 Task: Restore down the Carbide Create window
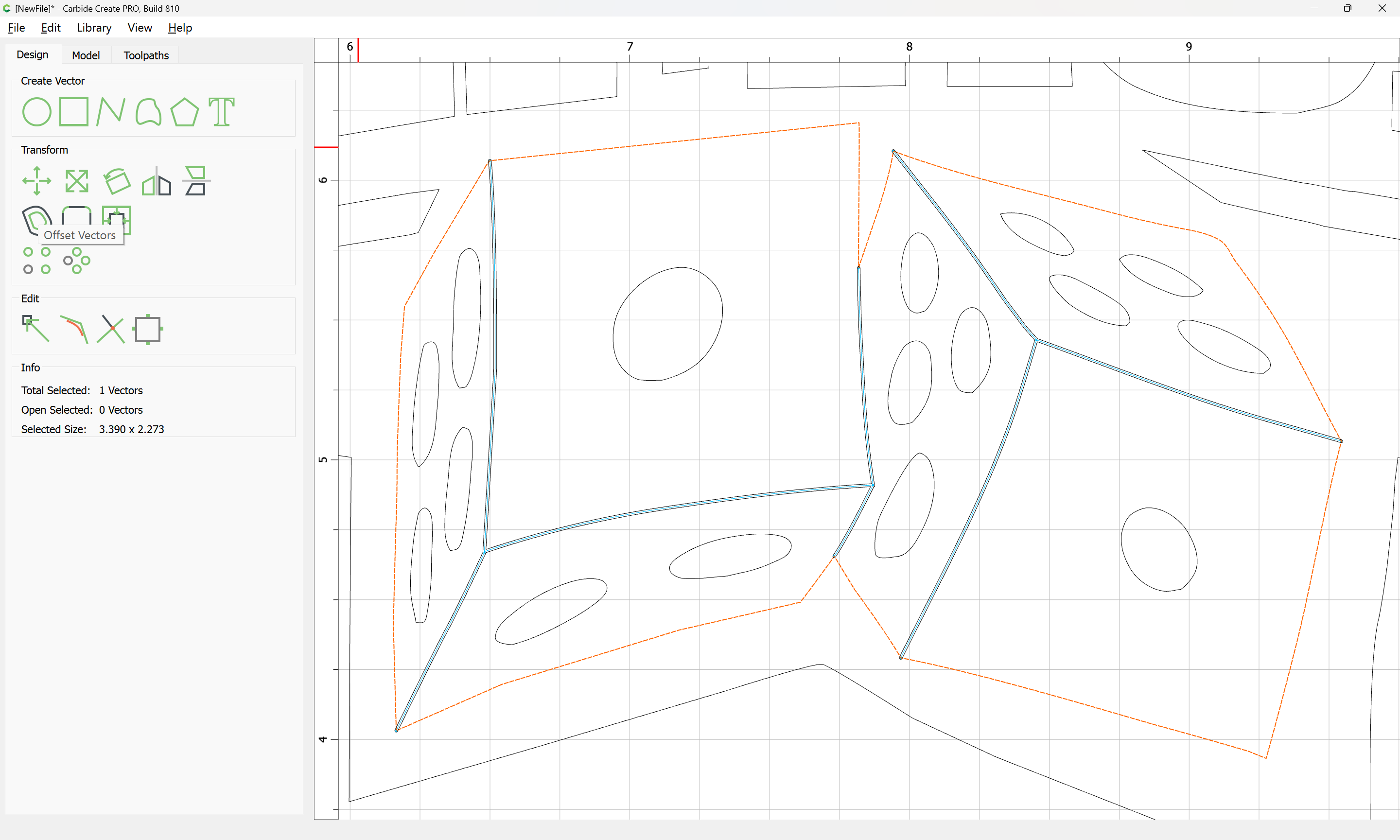1347,8
